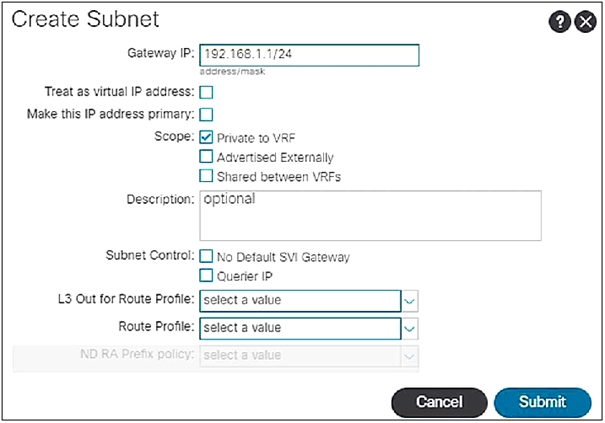
Task: Click ND RA Prefix policy field
Action: pos(299,355)
